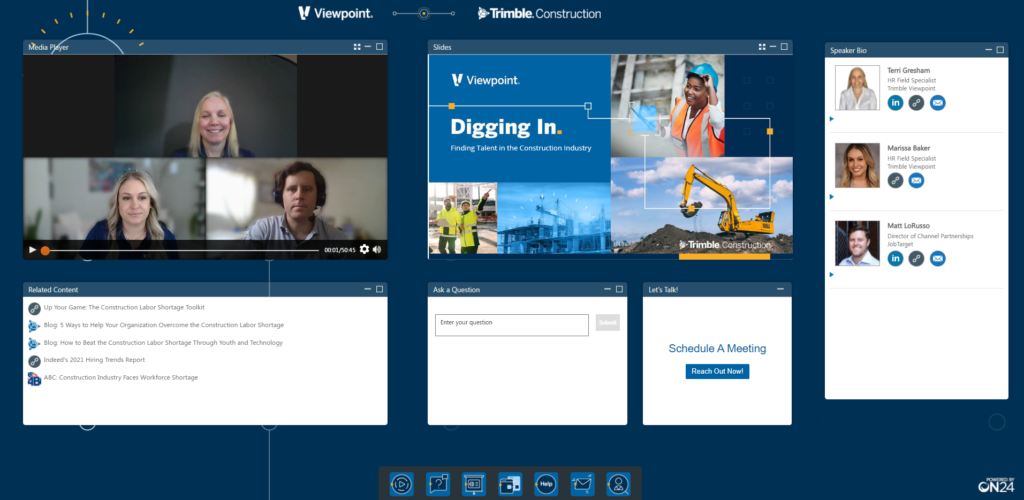
Task: Click Marissa Baker's profile photo
Action: pyautogui.click(x=857, y=165)
